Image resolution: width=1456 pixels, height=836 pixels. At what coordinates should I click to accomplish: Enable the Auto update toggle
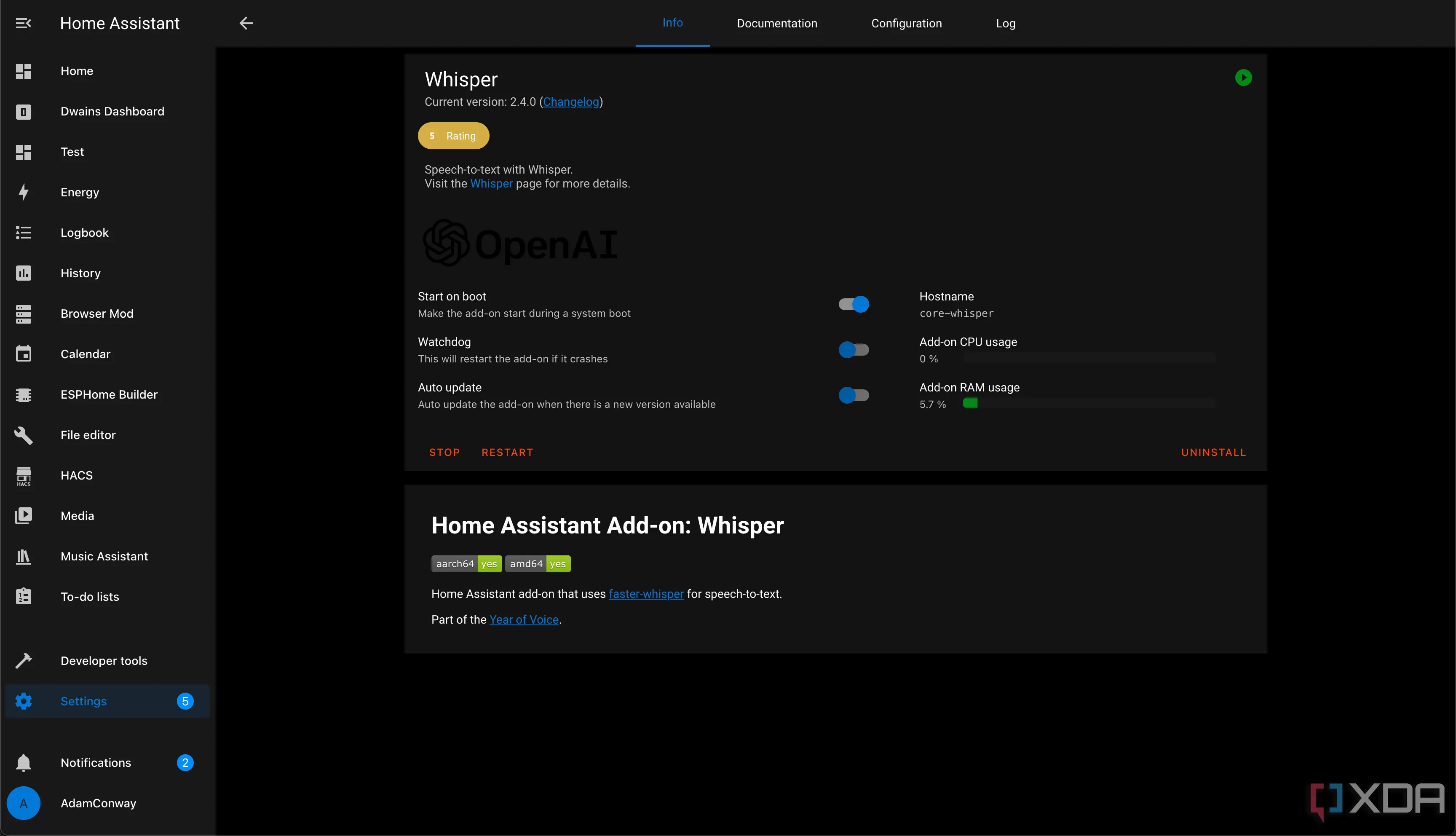point(854,395)
